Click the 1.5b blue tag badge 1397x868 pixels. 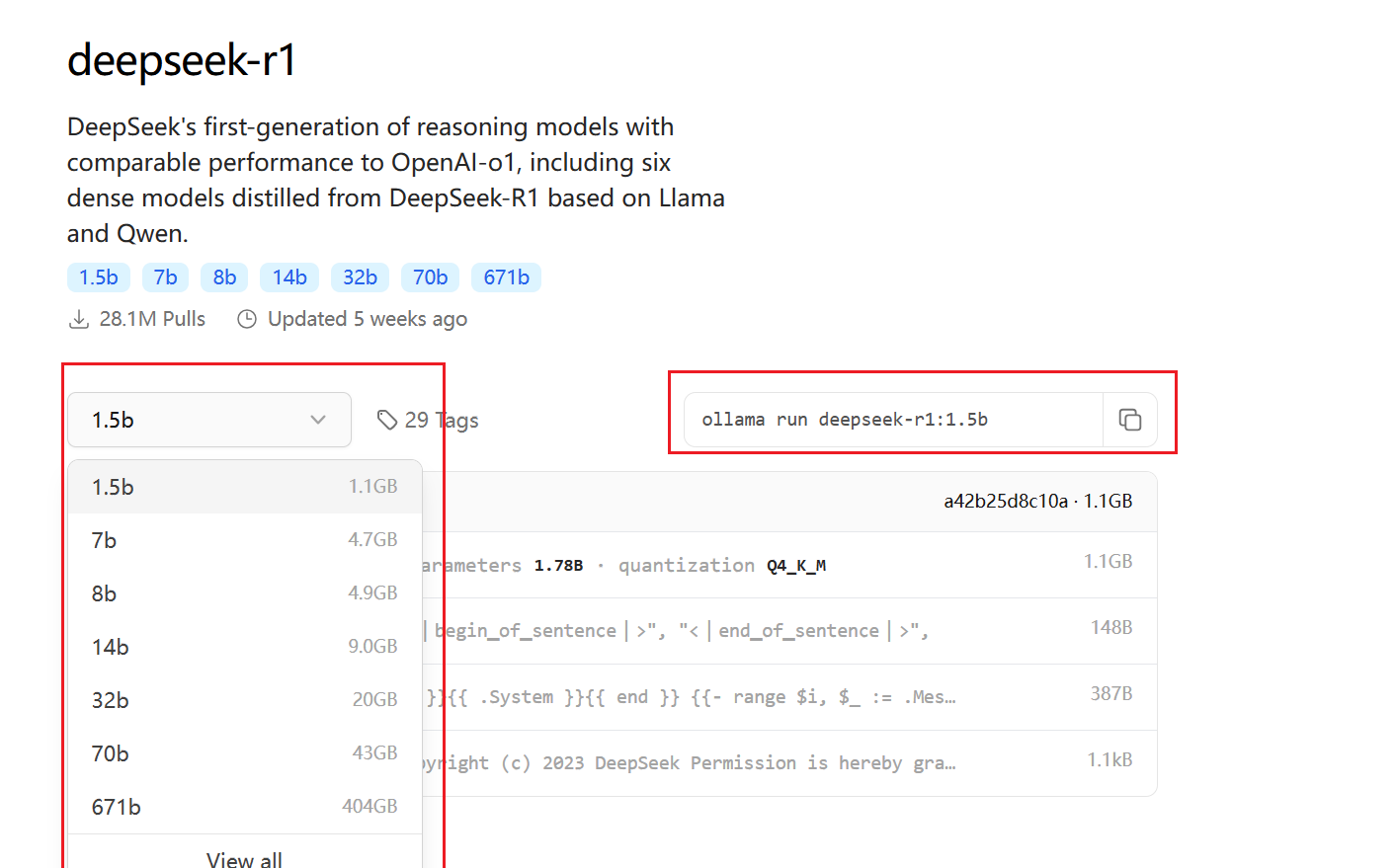[x=99, y=277]
